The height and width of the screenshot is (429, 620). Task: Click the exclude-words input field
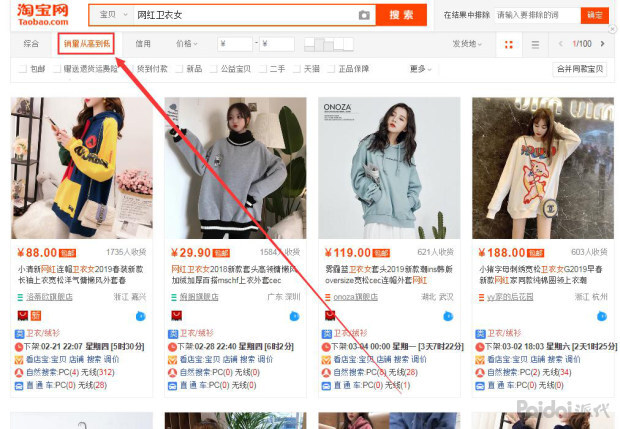point(537,15)
